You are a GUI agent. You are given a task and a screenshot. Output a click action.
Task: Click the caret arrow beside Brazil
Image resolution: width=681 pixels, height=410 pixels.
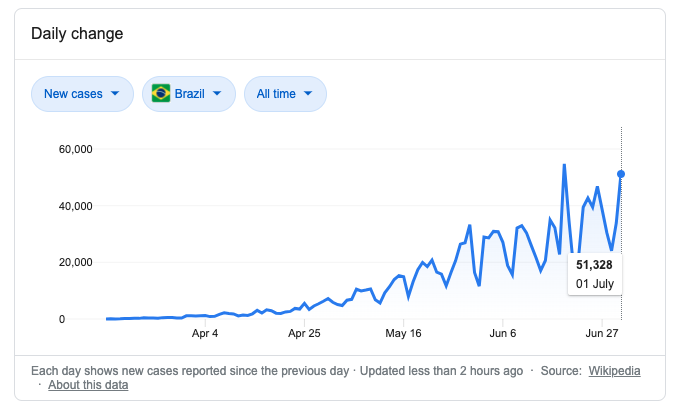pyautogui.click(x=219, y=94)
